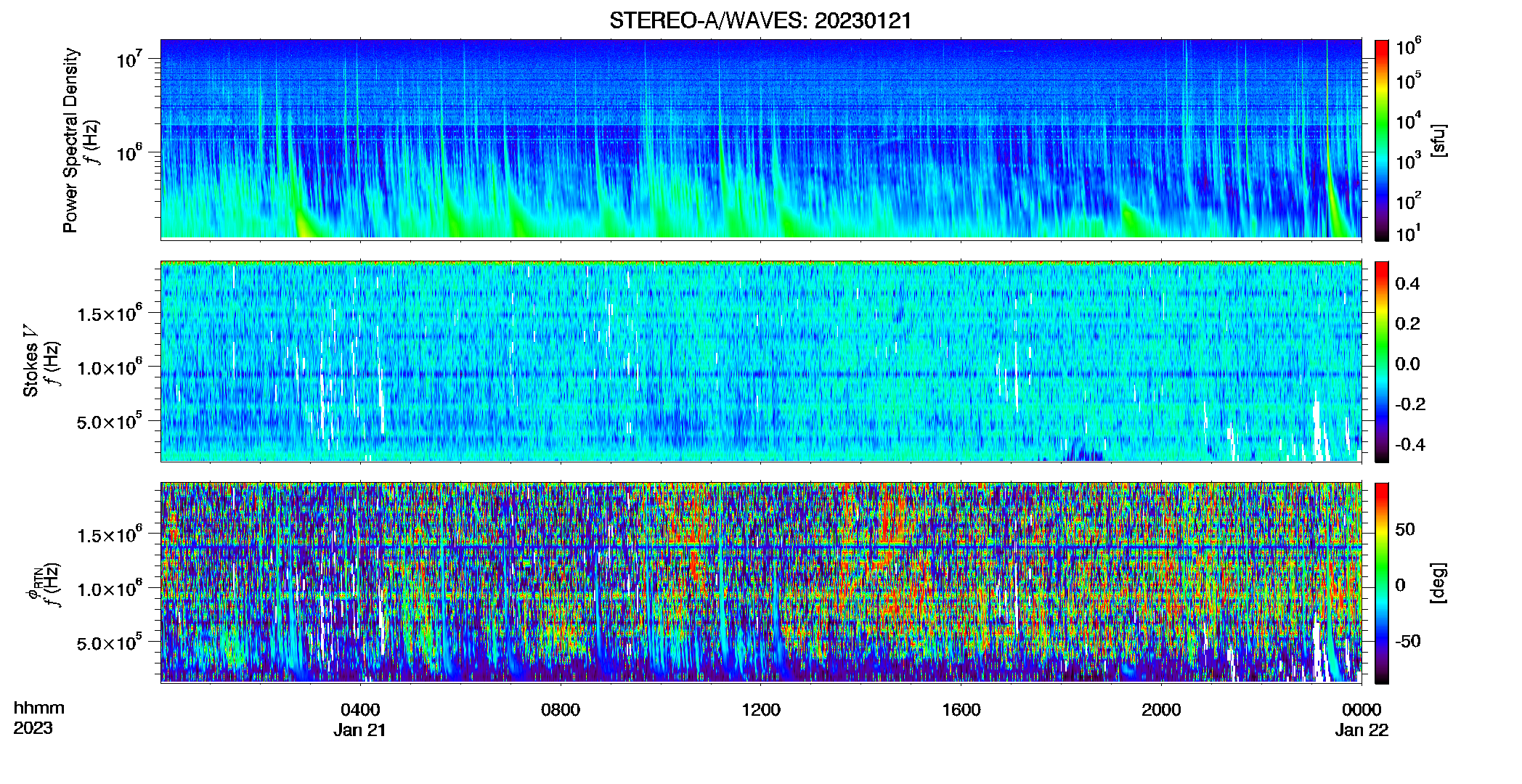Image resolution: width=1522 pixels, height=784 pixels.
Task: Select the 1600 time axis tick label
Action: tap(961, 709)
